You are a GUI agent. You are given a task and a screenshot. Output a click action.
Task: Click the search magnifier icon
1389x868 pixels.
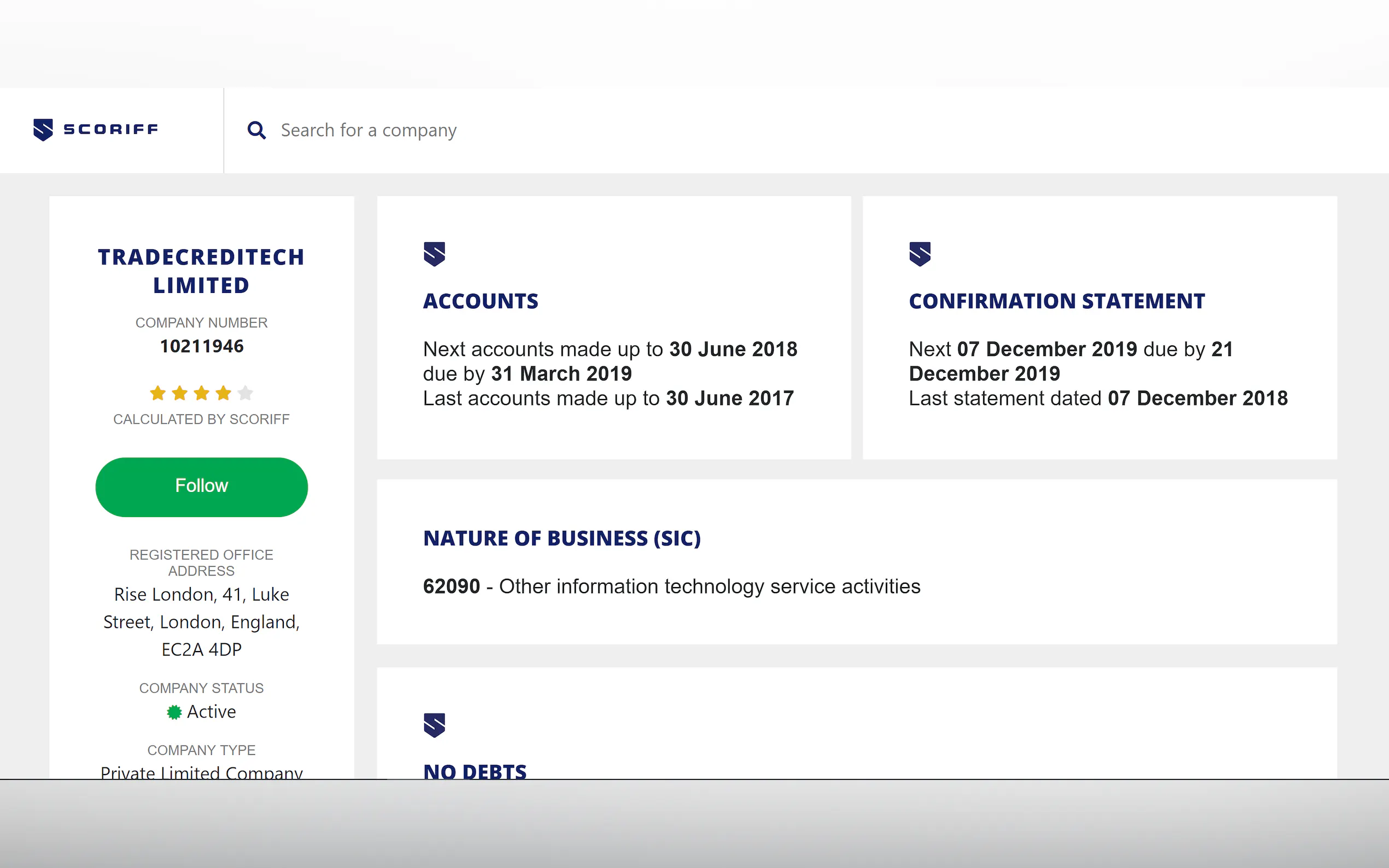click(256, 130)
